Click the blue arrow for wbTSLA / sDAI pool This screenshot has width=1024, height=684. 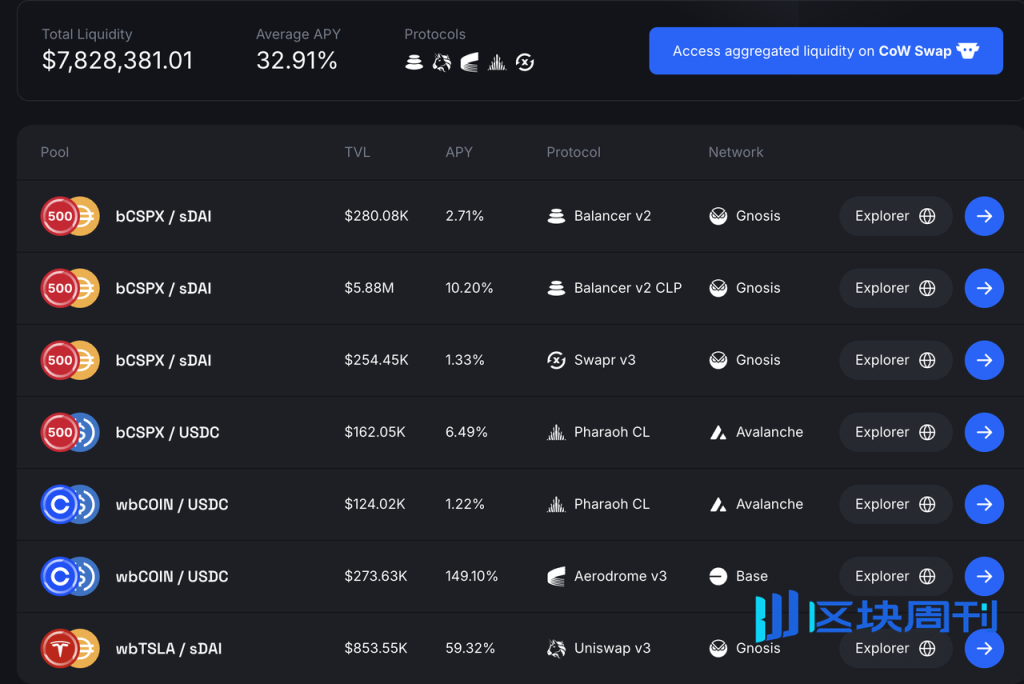click(984, 648)
